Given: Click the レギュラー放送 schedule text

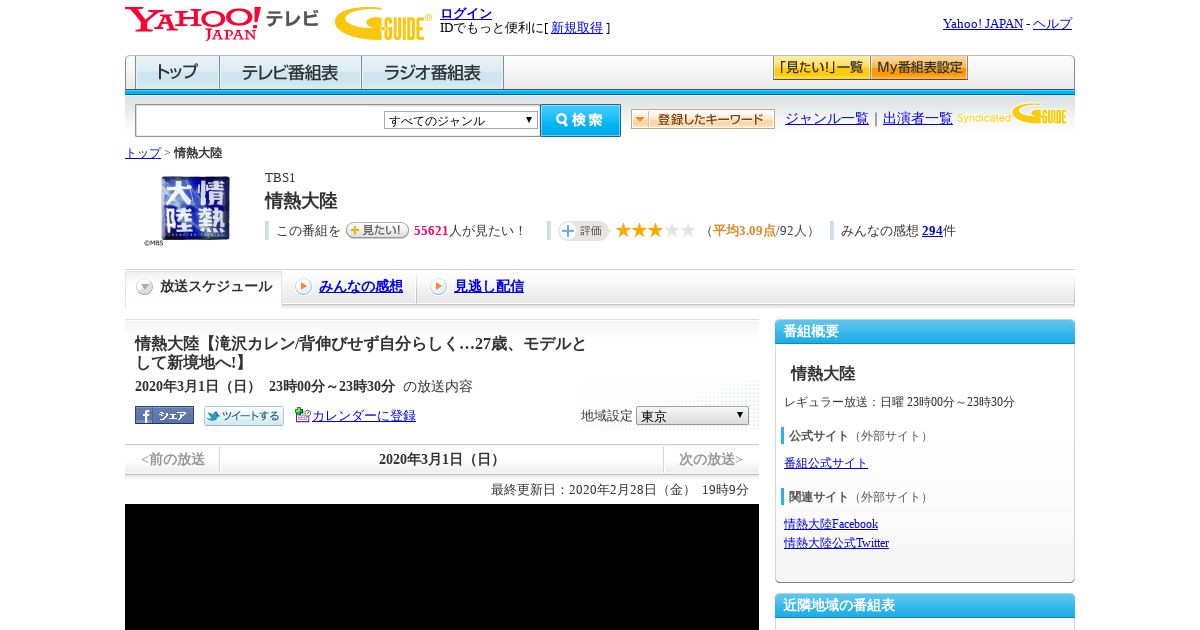Looking at the screenshot, I should [899, 402].
